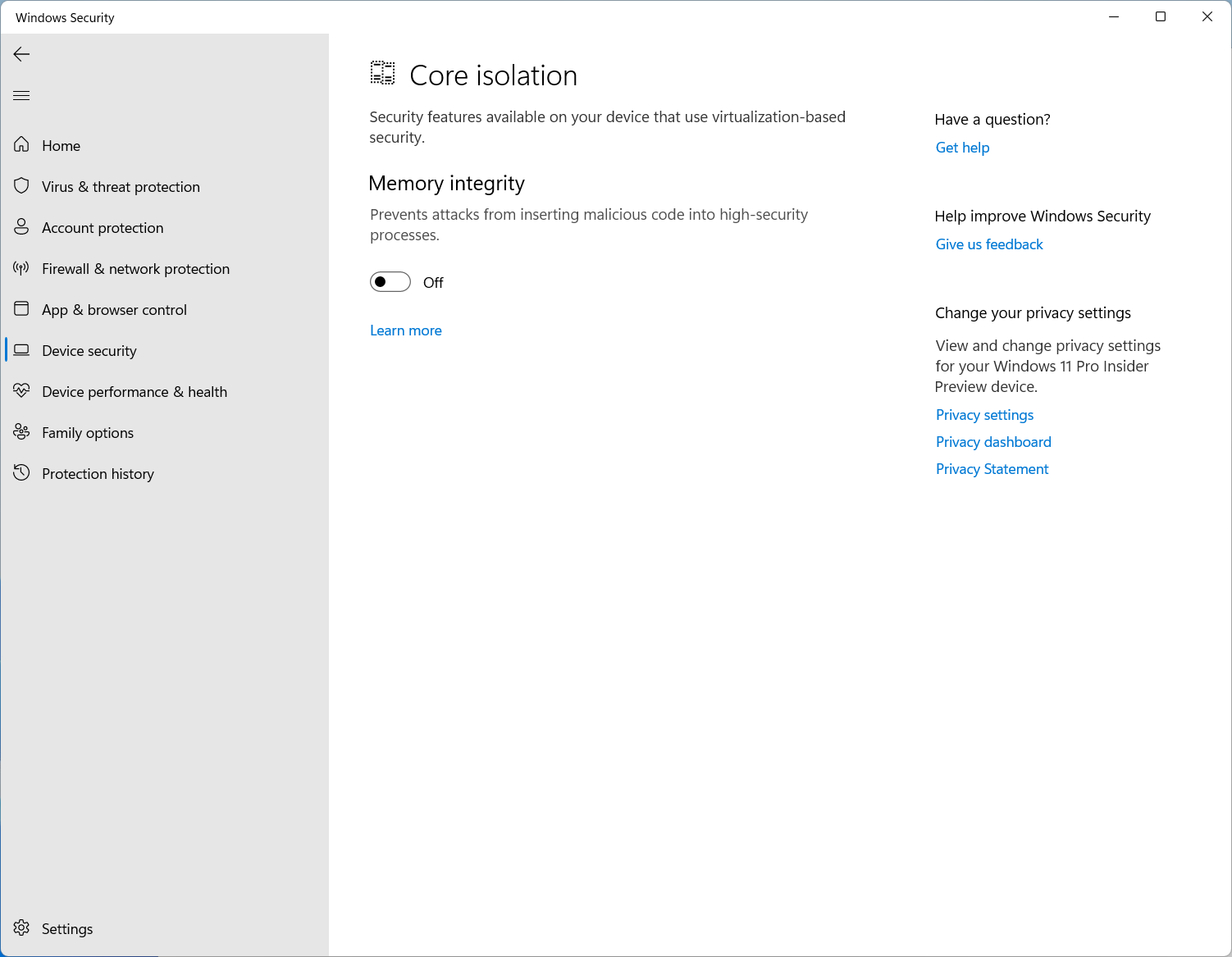Select Protection history in the sidebar
This screenshot has width=1232, height=957.
tap(98, 473)
